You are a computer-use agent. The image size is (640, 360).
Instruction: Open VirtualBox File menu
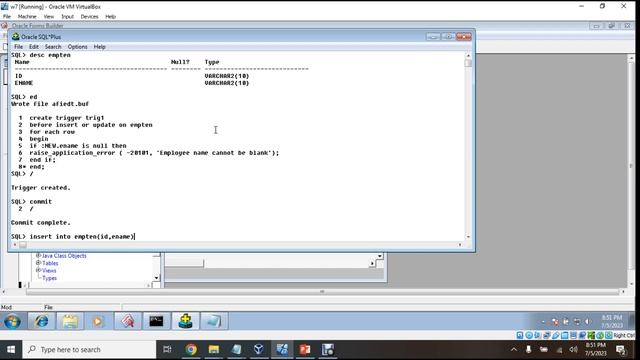7,17
